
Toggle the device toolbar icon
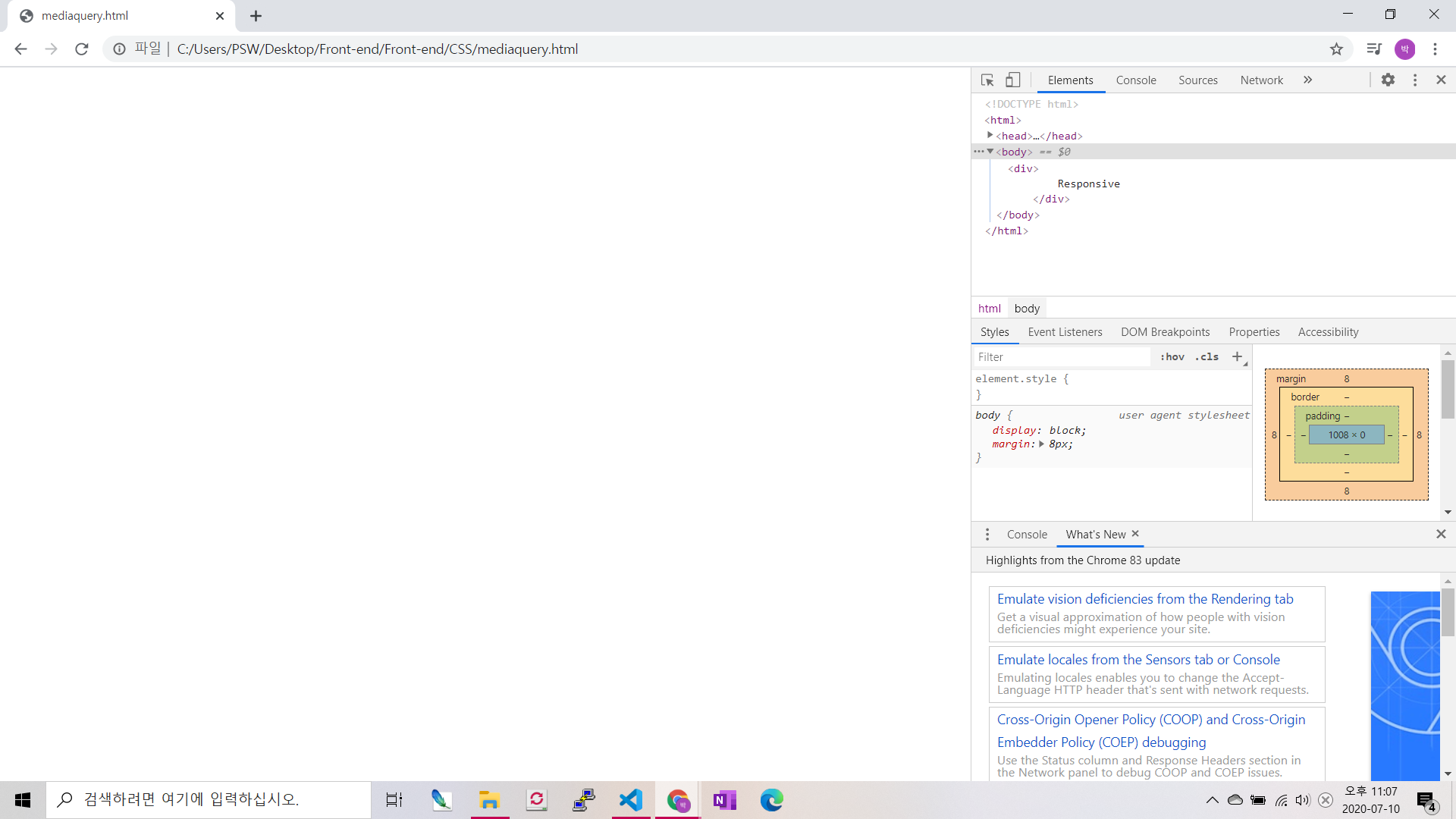[x=1013, y=80]
